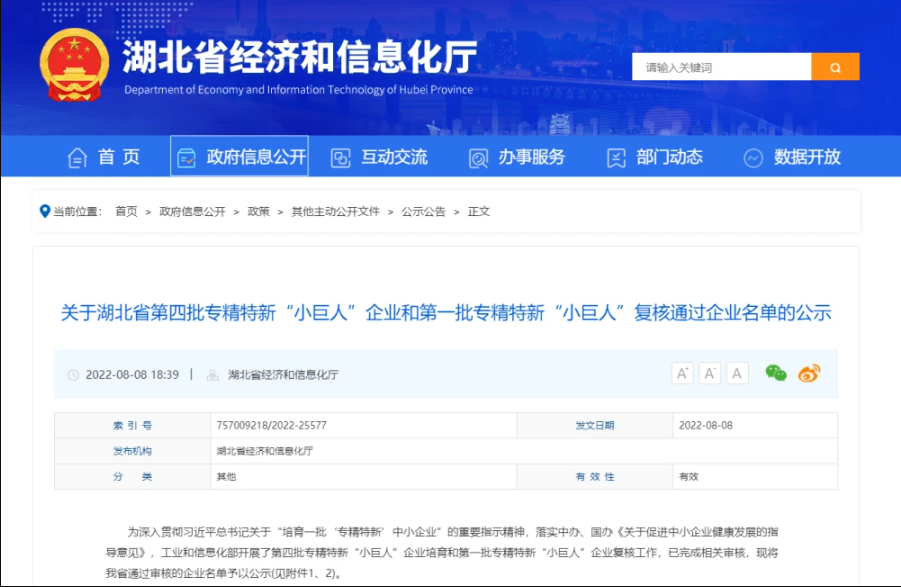Increase font size with A+ button
Image resolution: width=901 pixels, height=587 pixels.
point(683,373)
